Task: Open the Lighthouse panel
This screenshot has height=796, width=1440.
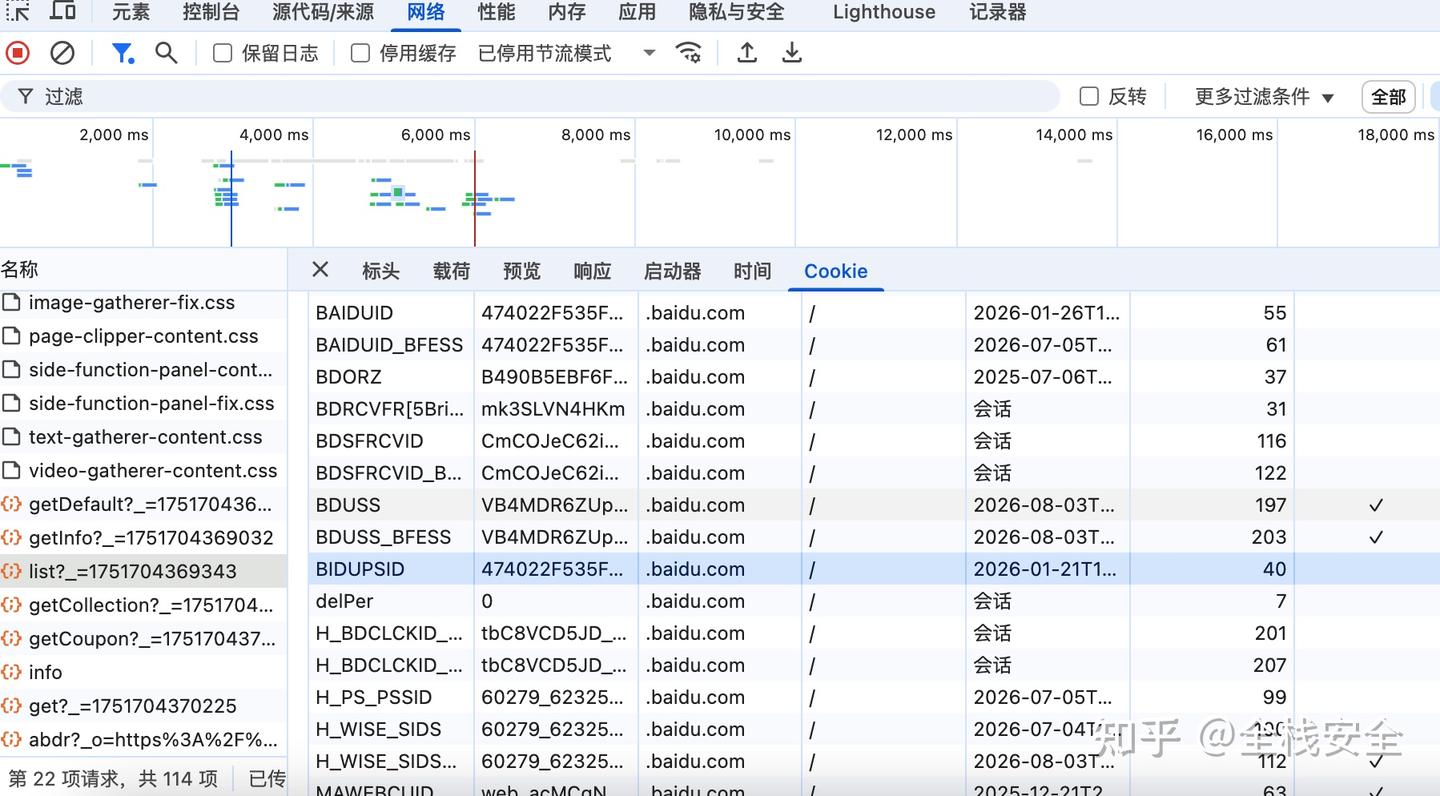Action: 883,12
